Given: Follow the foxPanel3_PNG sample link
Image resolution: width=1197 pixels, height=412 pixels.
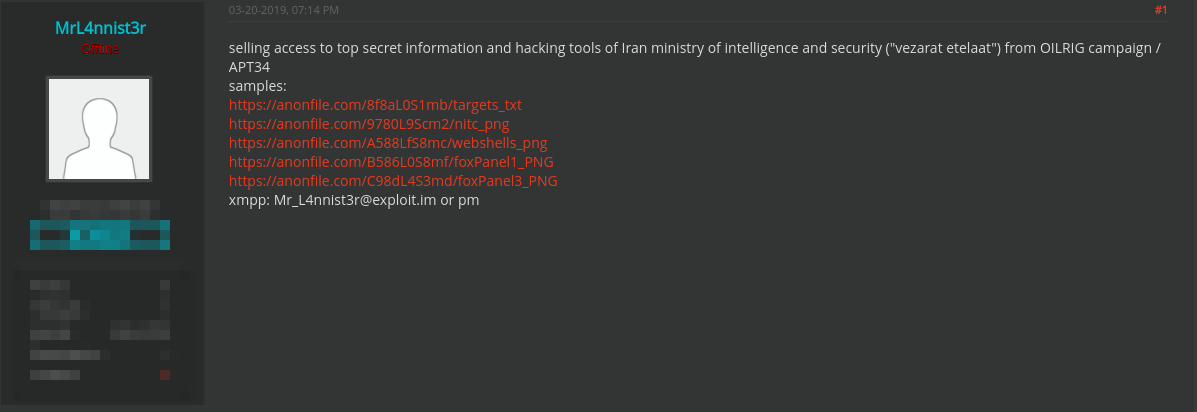Looking at the screenshot, I should (x=393, y=181).
